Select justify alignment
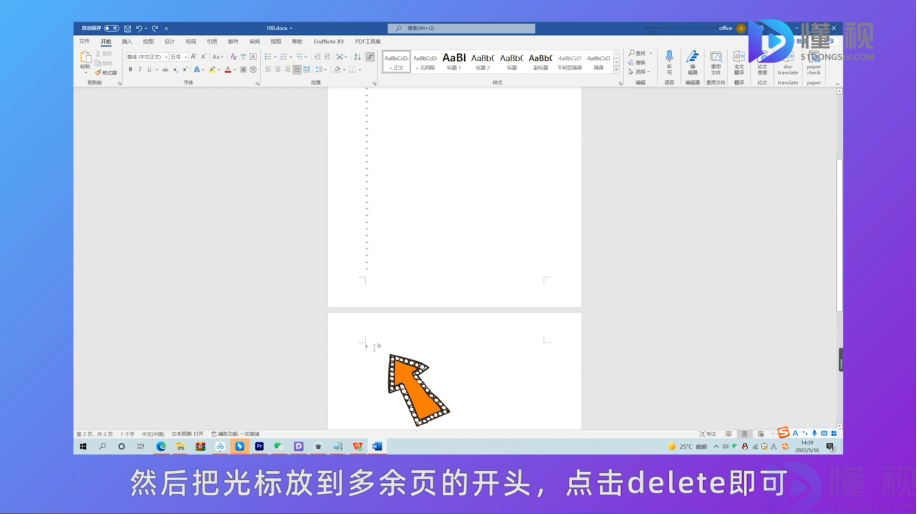The width and height of the screenshot is (917, 514). click(297, 70)
